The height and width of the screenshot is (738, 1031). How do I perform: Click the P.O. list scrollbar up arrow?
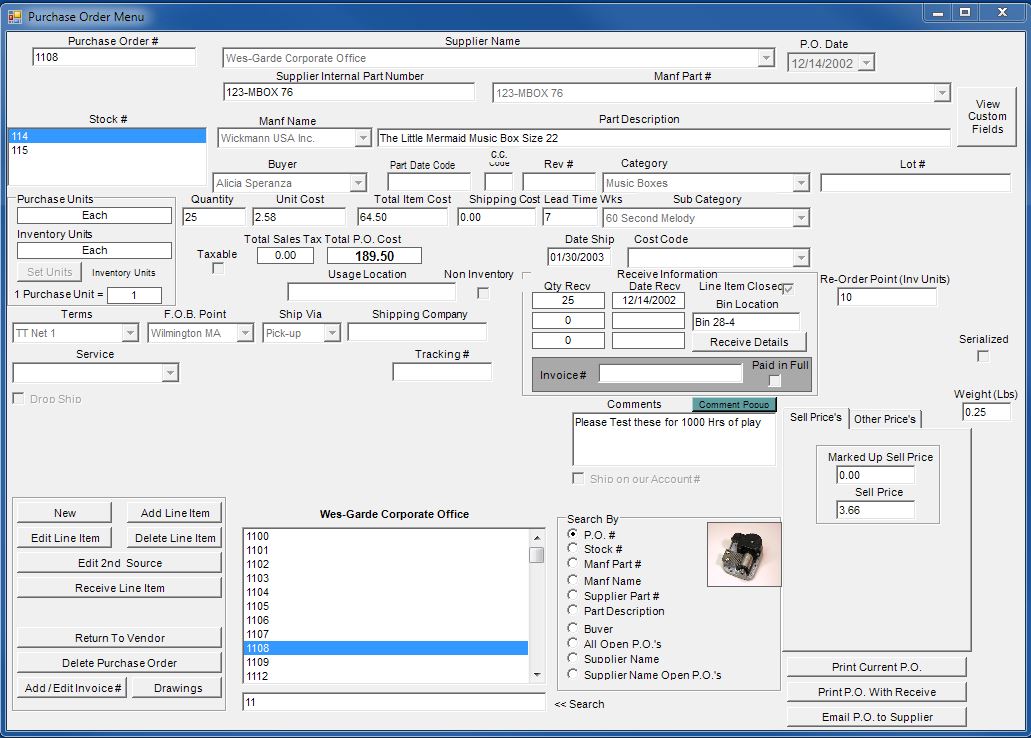click(x=537, y=537)
